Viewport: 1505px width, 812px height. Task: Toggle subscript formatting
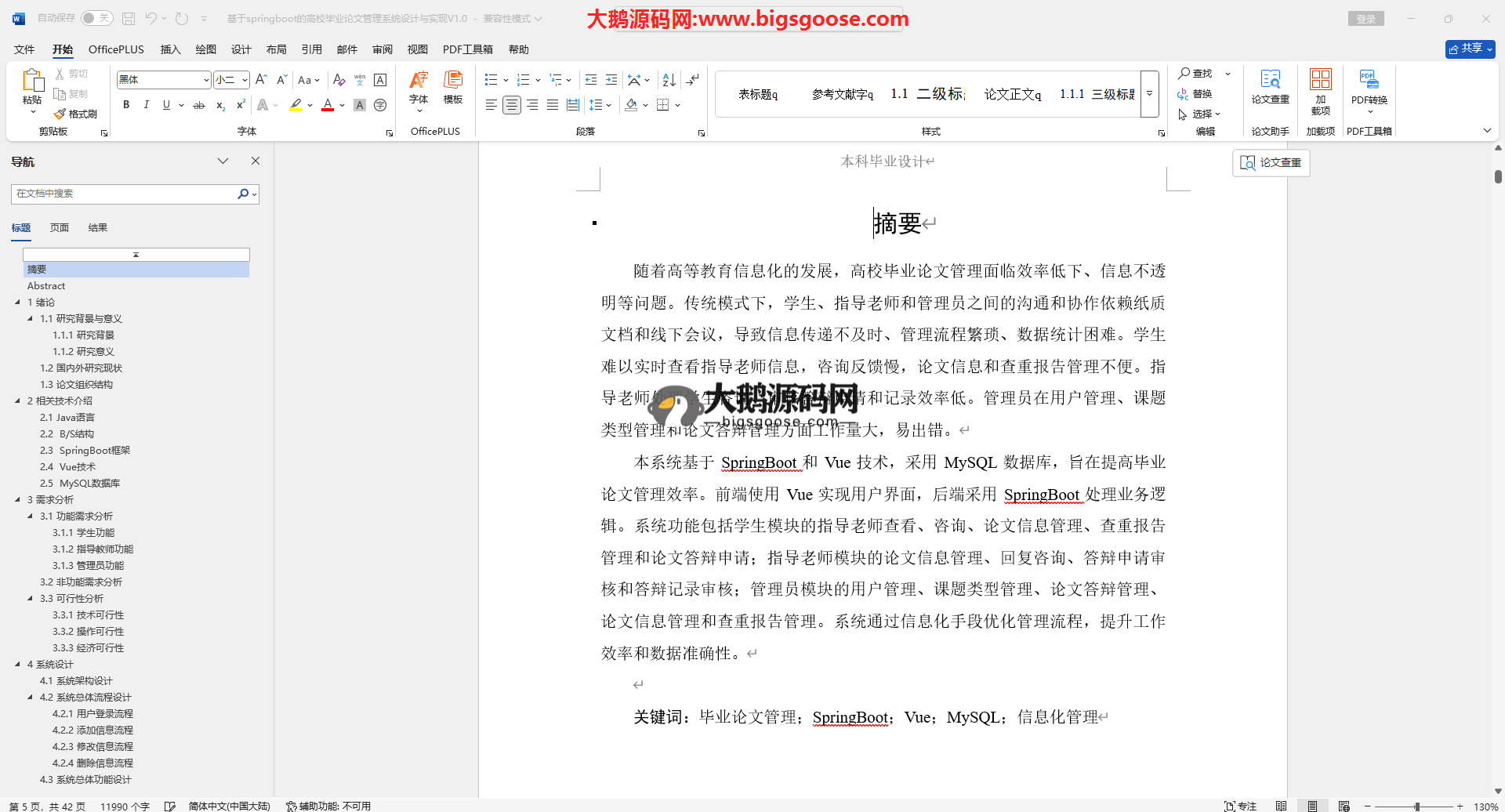click(x=220, y=105)
